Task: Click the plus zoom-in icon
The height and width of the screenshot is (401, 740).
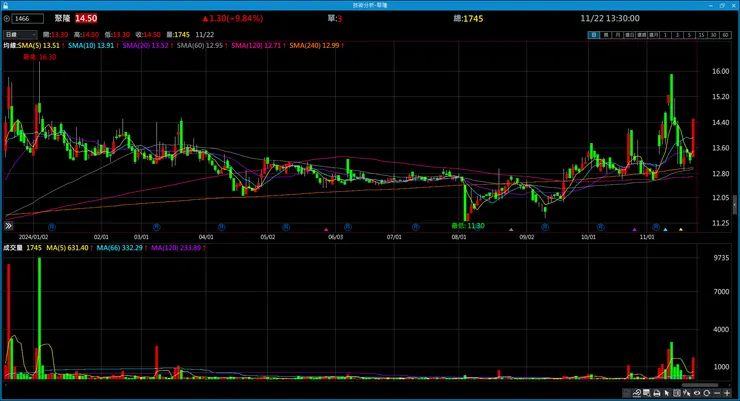Action: point(727,393)
